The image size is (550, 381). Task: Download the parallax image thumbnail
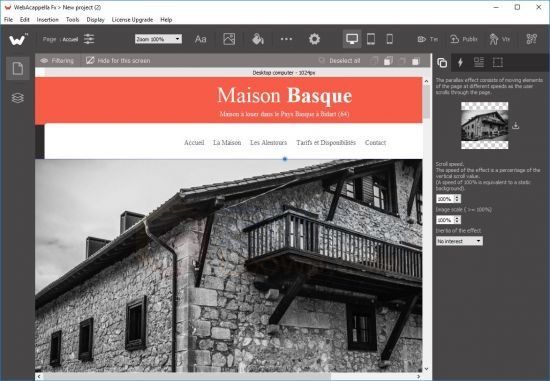515,125
